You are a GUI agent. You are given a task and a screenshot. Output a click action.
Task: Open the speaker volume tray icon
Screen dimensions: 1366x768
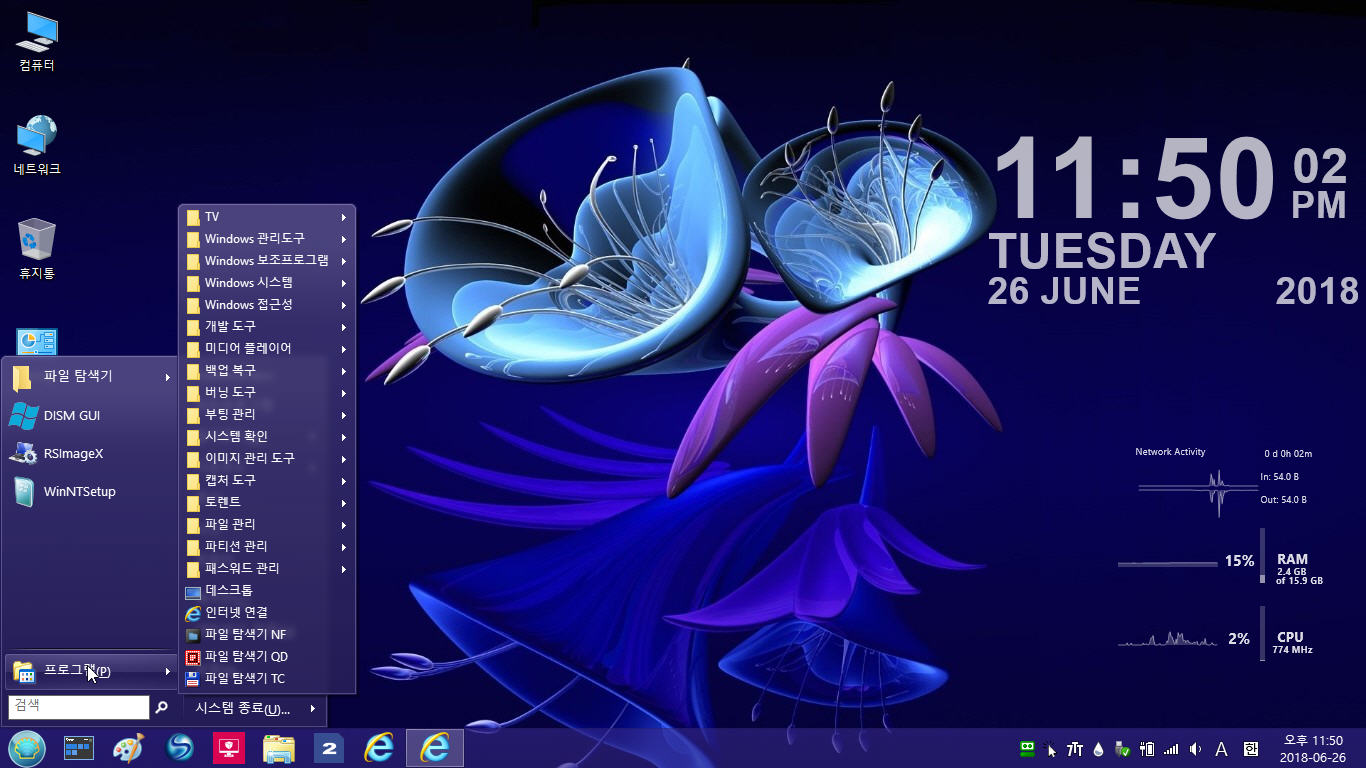point(1195,748)
